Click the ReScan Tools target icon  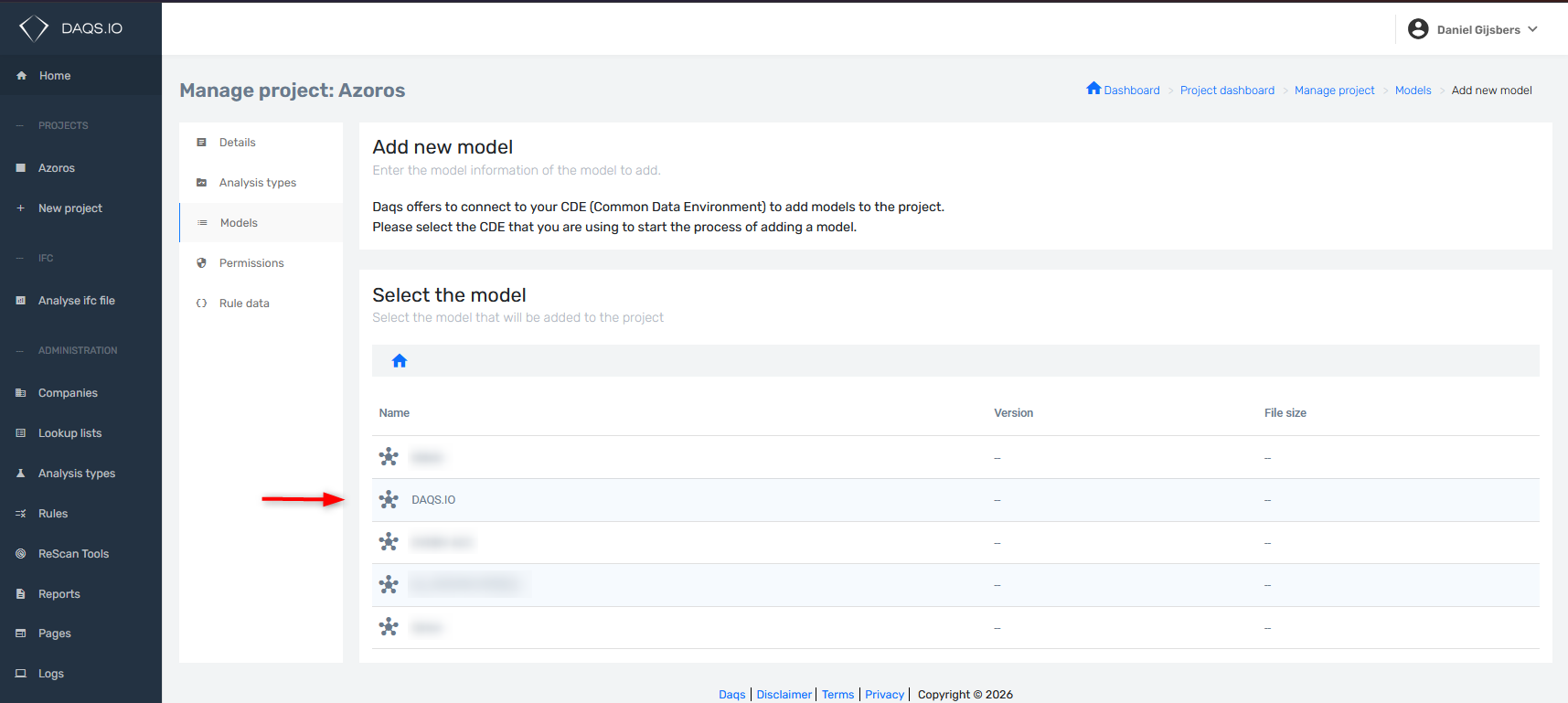21,554
